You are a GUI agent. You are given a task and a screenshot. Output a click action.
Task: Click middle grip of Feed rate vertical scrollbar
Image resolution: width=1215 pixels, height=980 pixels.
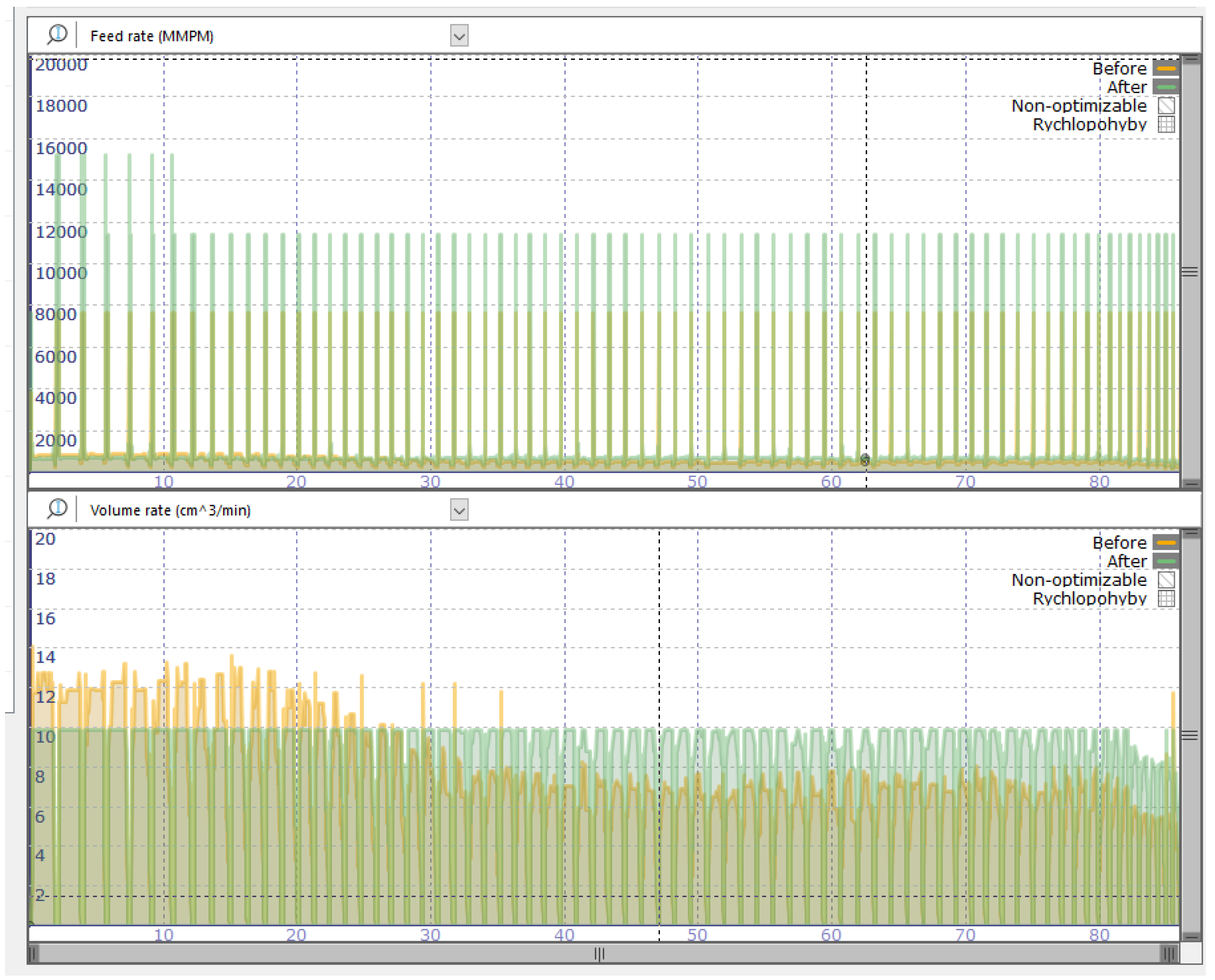click(x=1189, y=272)
